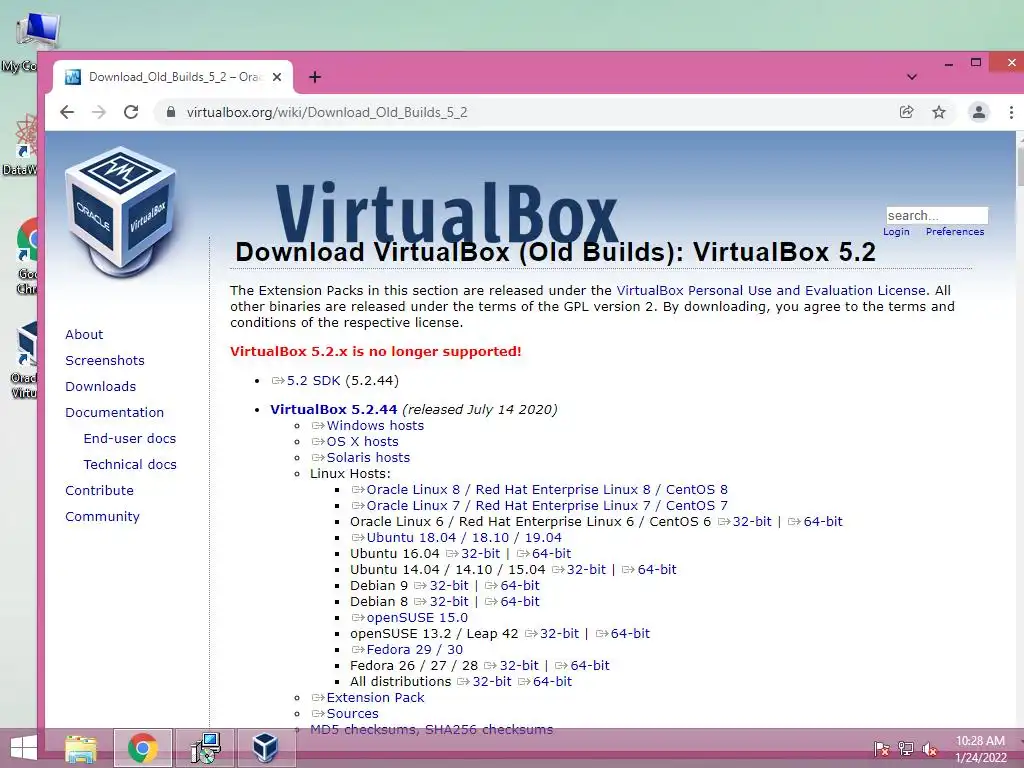Image resolution: width=1024 pixels, height=768 pixels.
Task: Open File Explorer from the taskbar
Action: (81, 748)
